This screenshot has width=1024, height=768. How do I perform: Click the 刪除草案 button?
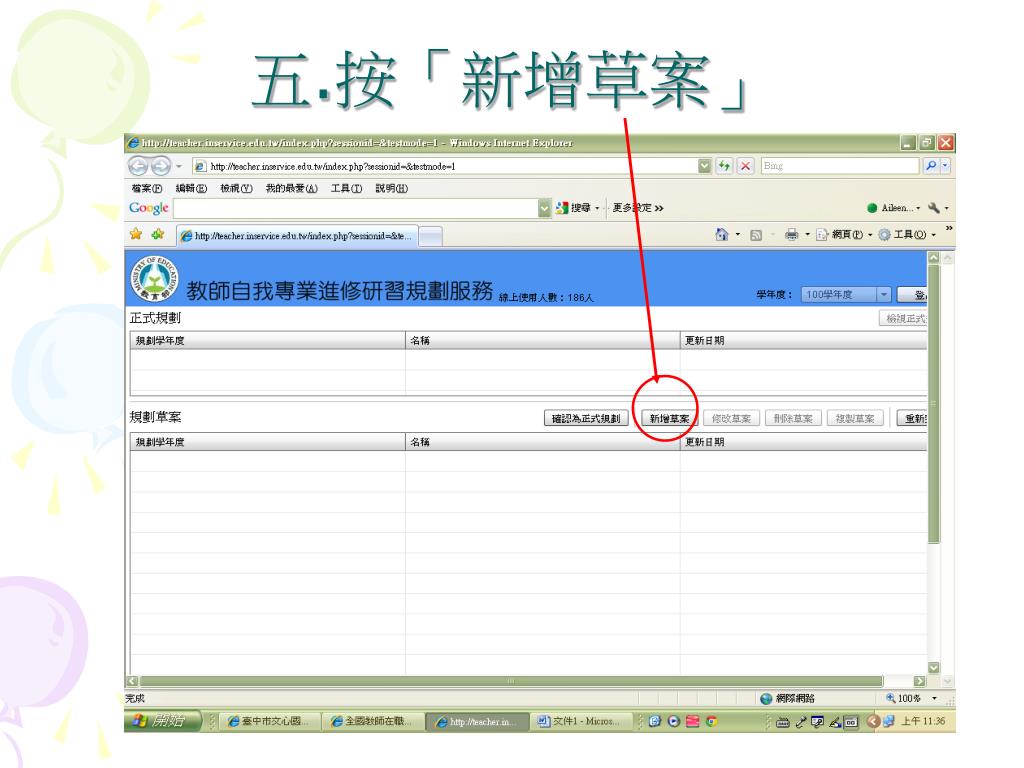click(x=793, y=419)
